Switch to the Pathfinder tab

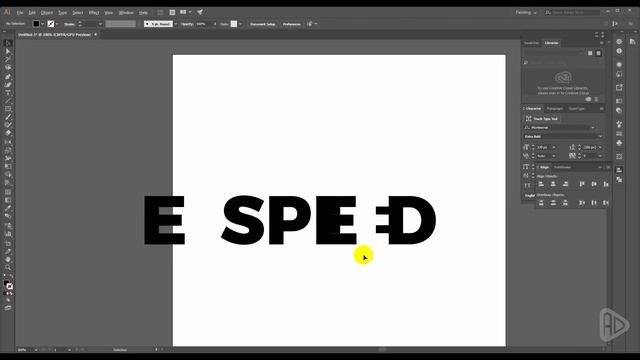click(x=562, y=167)
